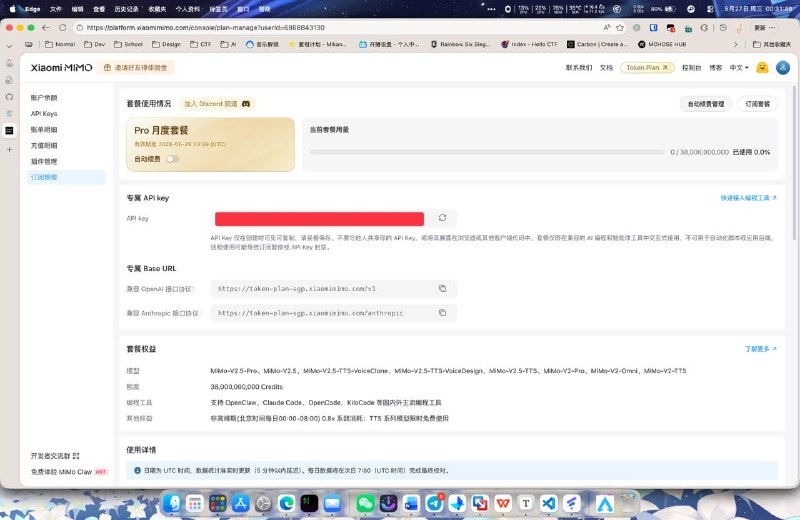
Task: Open the 快速接入编程工具 link
Action: click(748, 198)
